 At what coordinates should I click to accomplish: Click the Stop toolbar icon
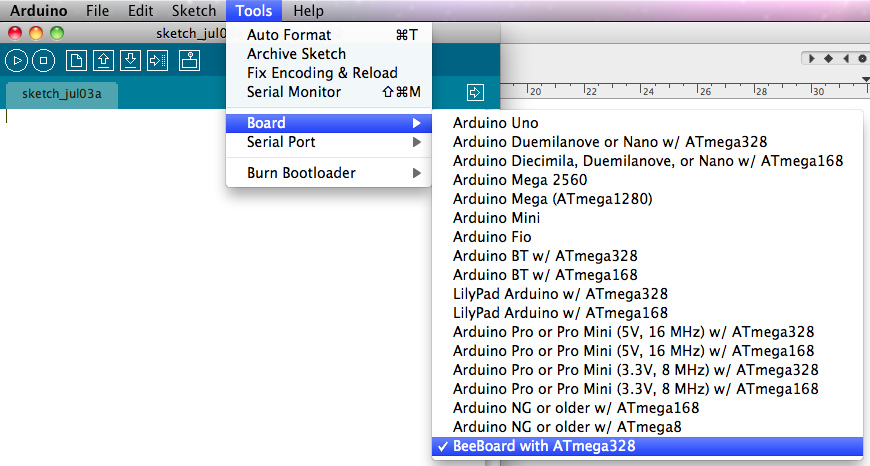pos(43,60)
